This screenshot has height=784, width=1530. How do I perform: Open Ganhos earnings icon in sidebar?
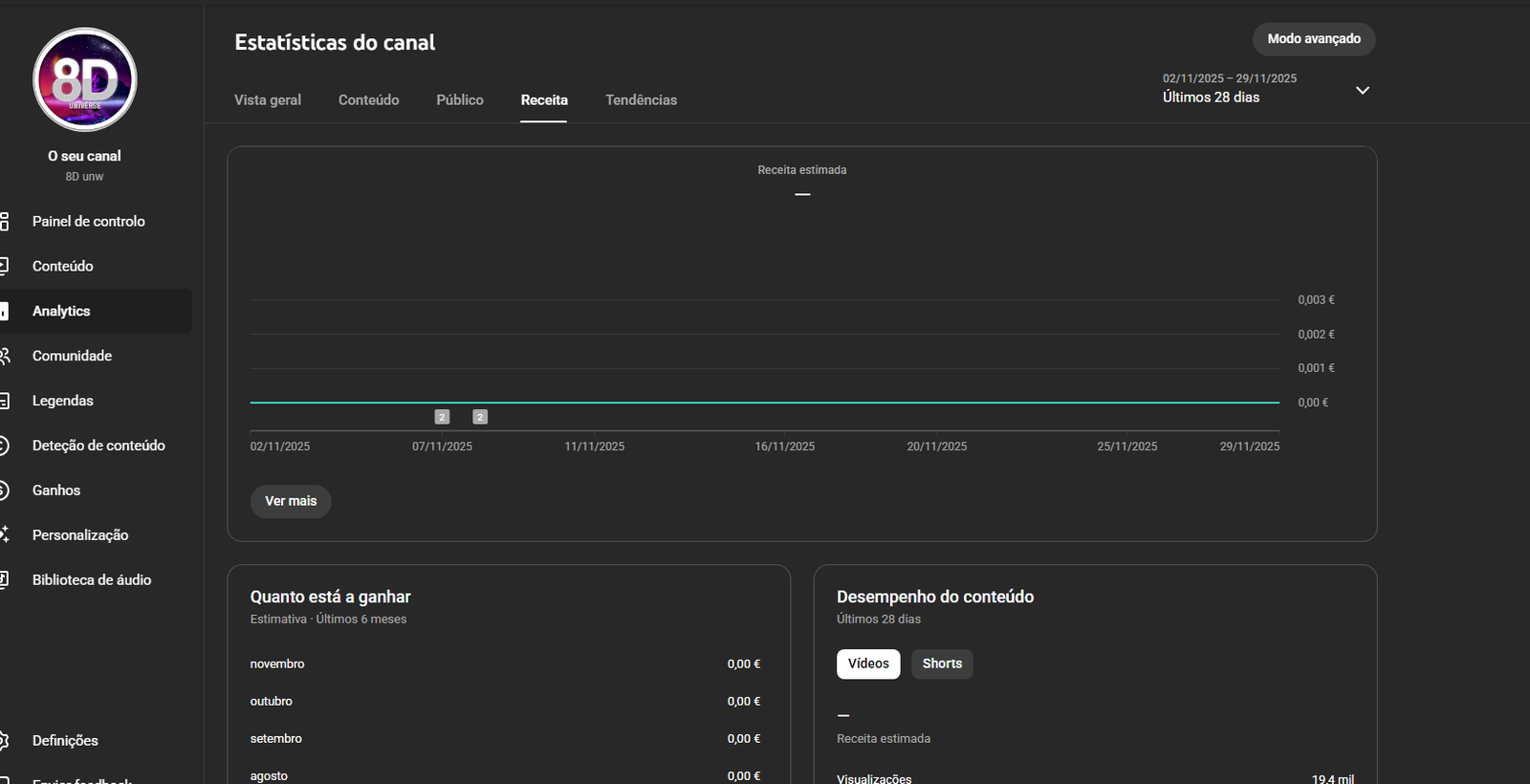(5, 490)
